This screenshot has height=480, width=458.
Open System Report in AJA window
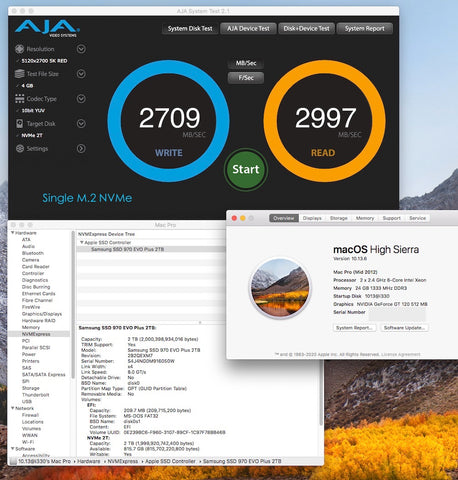click(365, 29)
